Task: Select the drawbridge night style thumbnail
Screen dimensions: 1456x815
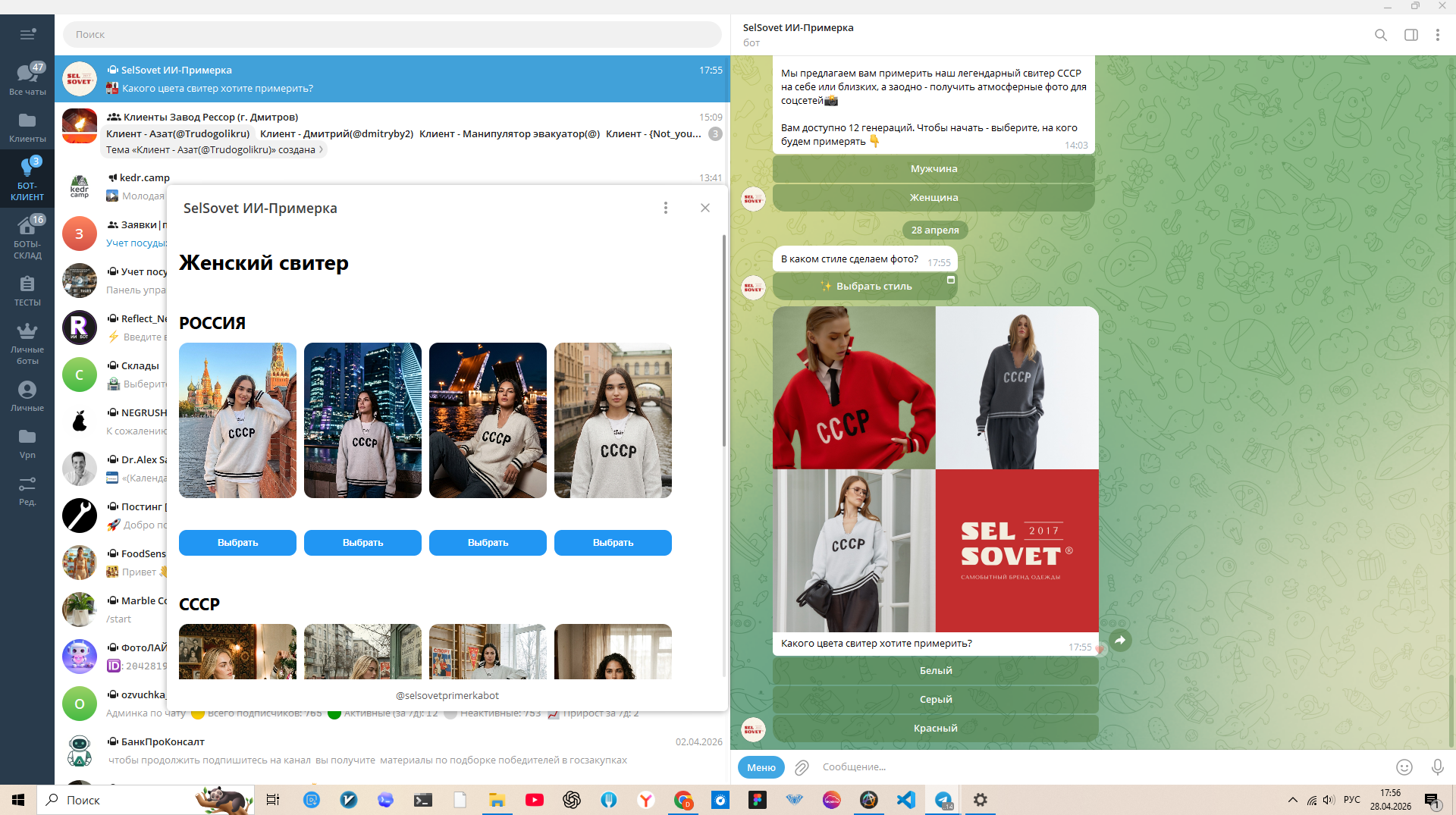Action: pyautogui.click(x=488, y=420)
